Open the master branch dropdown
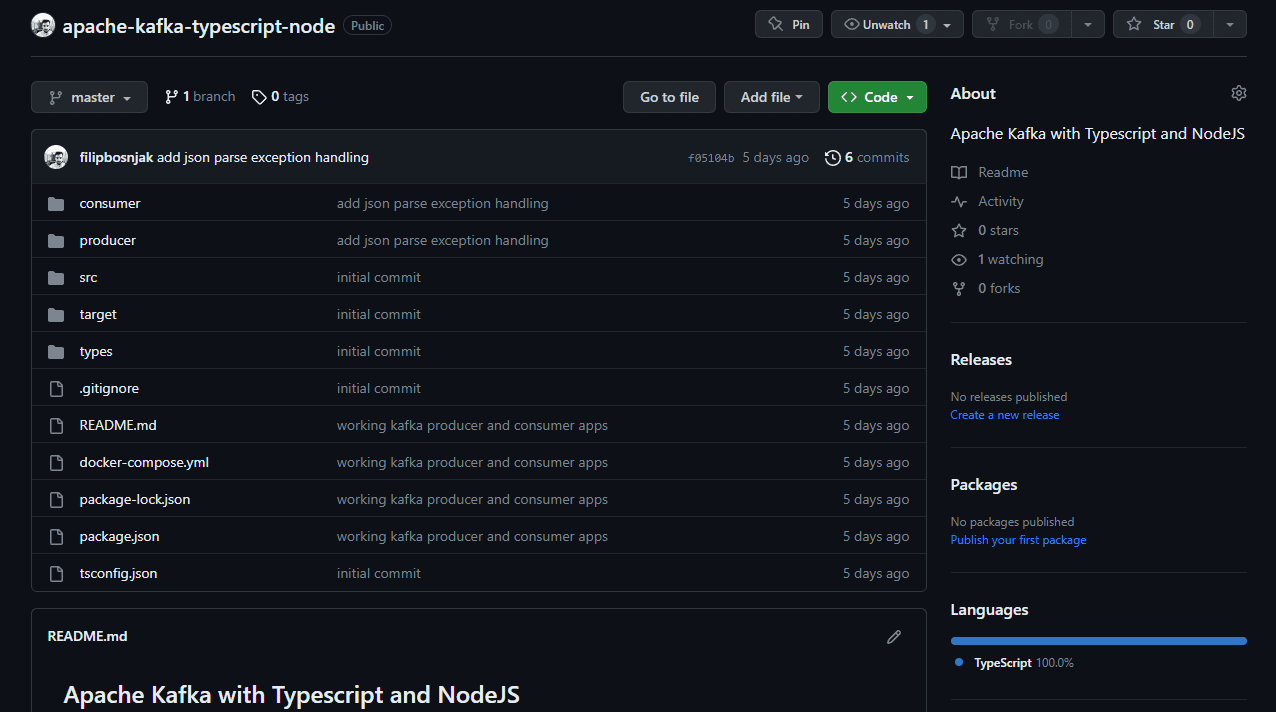This screenshot has width=1276, height=712. pyautogui.click(x=89, y=97)
